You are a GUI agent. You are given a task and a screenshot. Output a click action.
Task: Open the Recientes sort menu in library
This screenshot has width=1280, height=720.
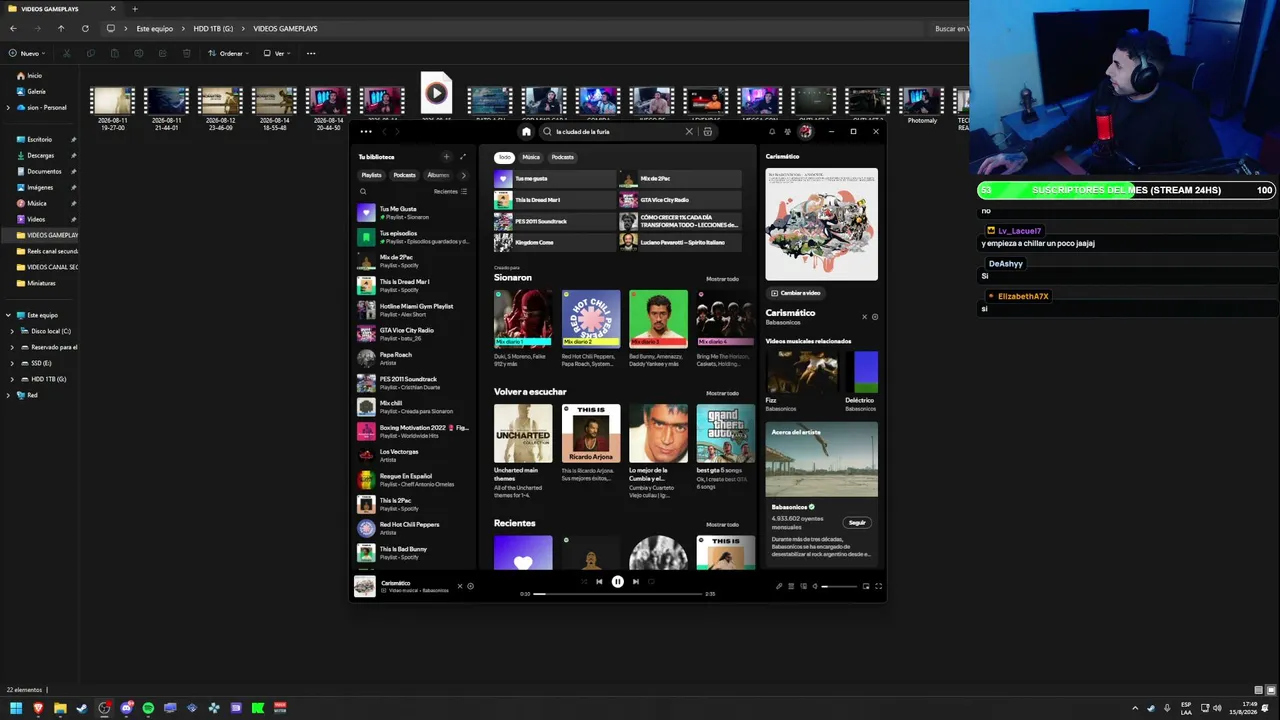click(x=449, y=191)
